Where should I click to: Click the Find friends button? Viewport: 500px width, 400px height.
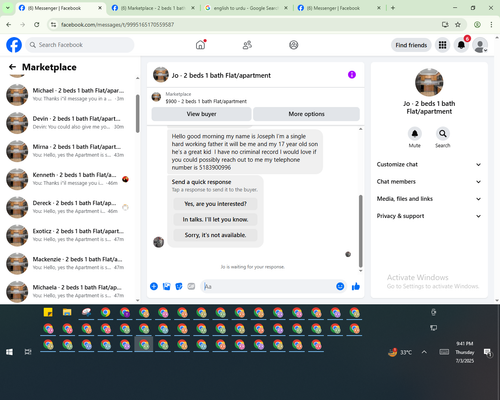pos(411,45)
